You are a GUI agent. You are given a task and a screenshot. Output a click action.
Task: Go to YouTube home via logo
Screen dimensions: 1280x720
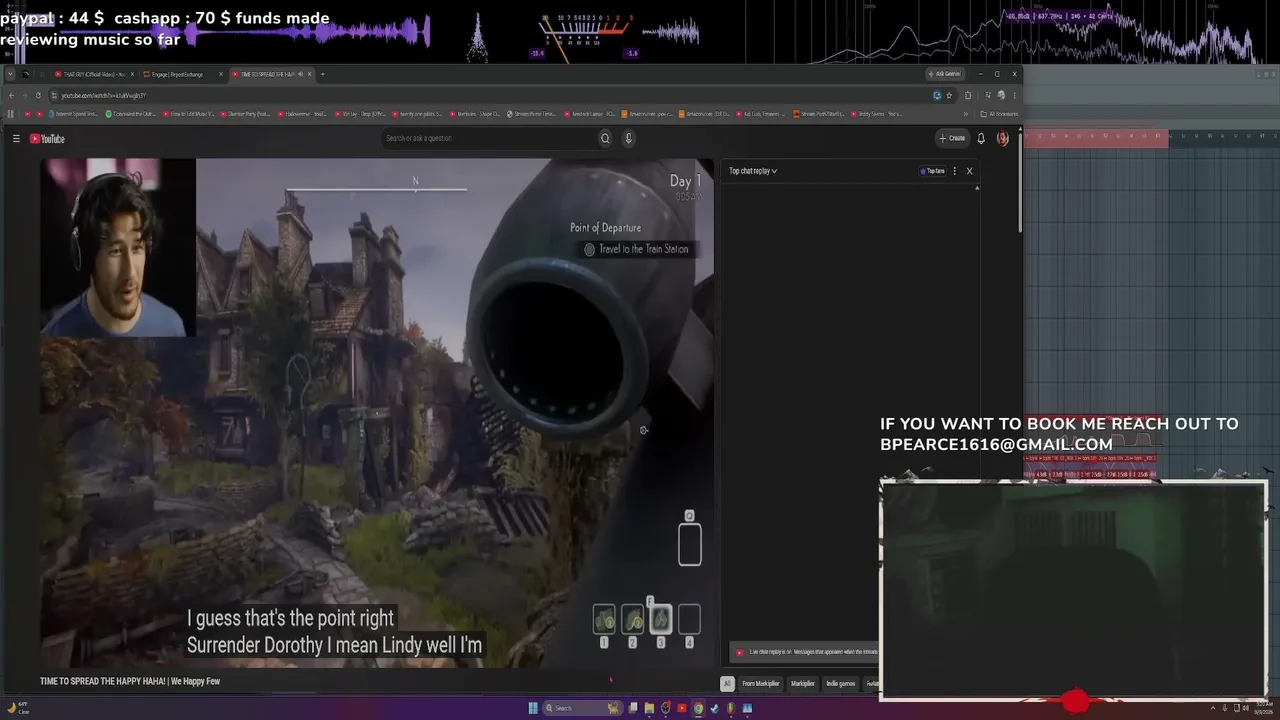tap(47, 139)
